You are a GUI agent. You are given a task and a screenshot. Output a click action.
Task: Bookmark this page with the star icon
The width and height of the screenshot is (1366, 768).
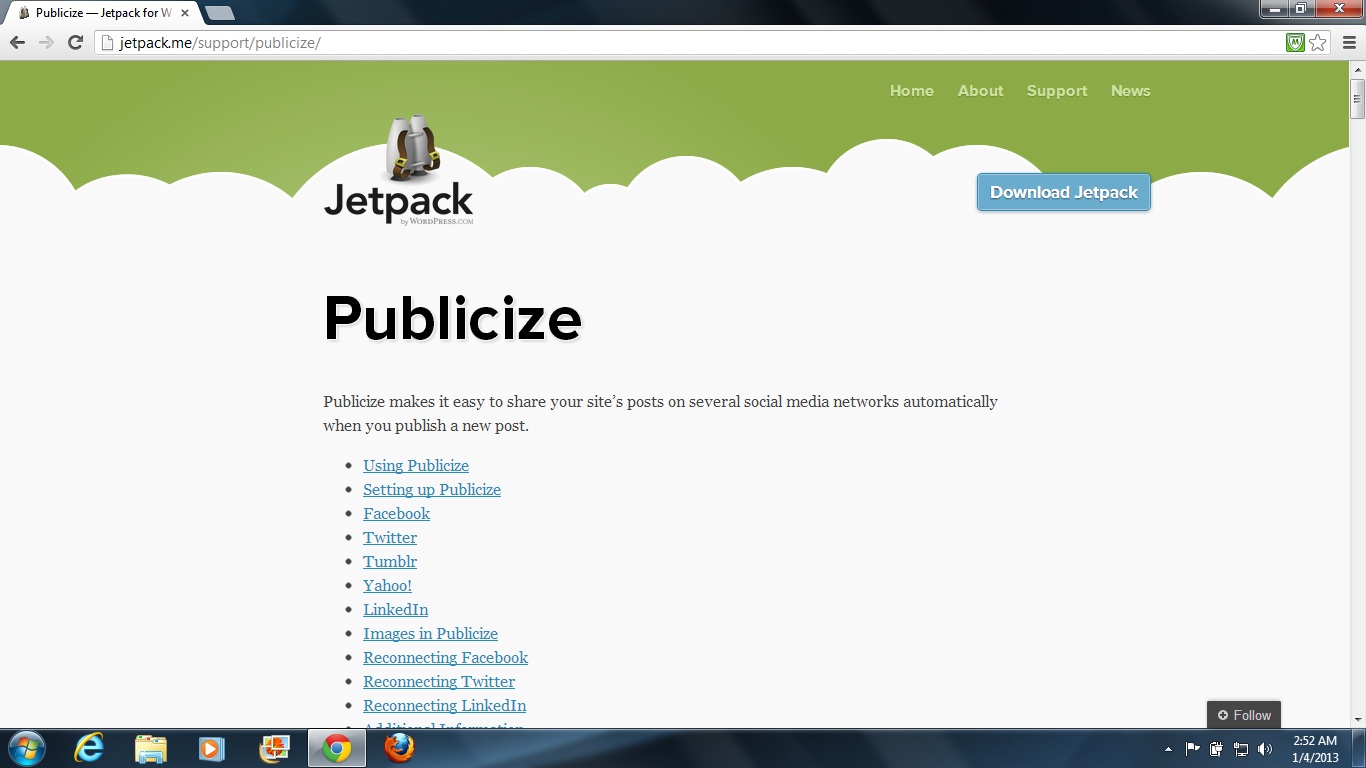click(1318, 43)
